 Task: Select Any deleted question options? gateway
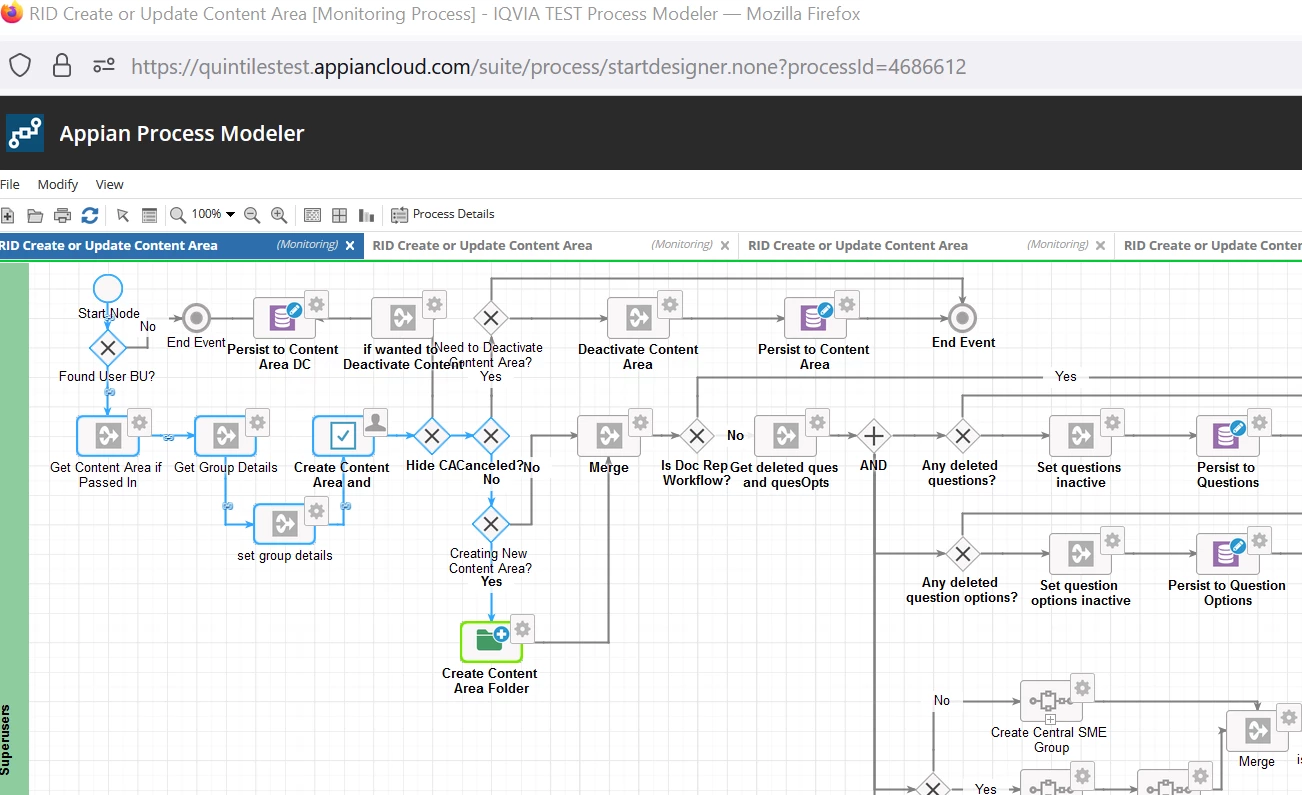962,553
